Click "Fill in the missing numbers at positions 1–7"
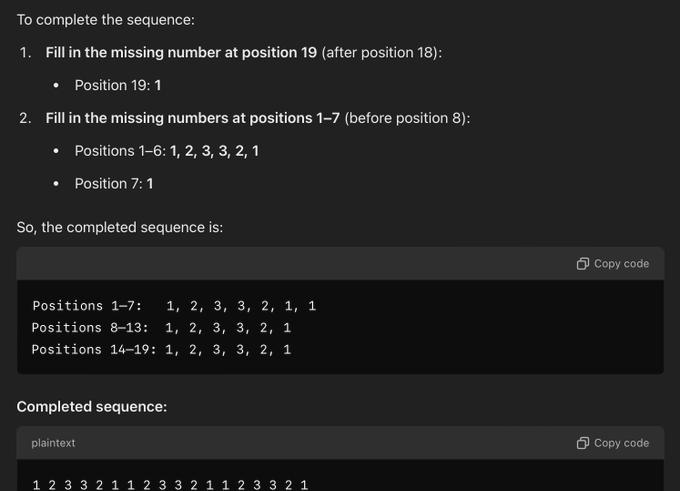The width and height of the screenshot is (680, 491). tap(193, 118)
